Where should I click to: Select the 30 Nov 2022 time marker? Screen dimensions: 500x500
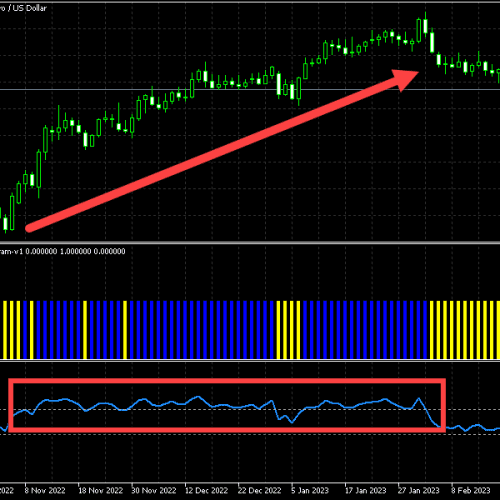coord(154,491)
